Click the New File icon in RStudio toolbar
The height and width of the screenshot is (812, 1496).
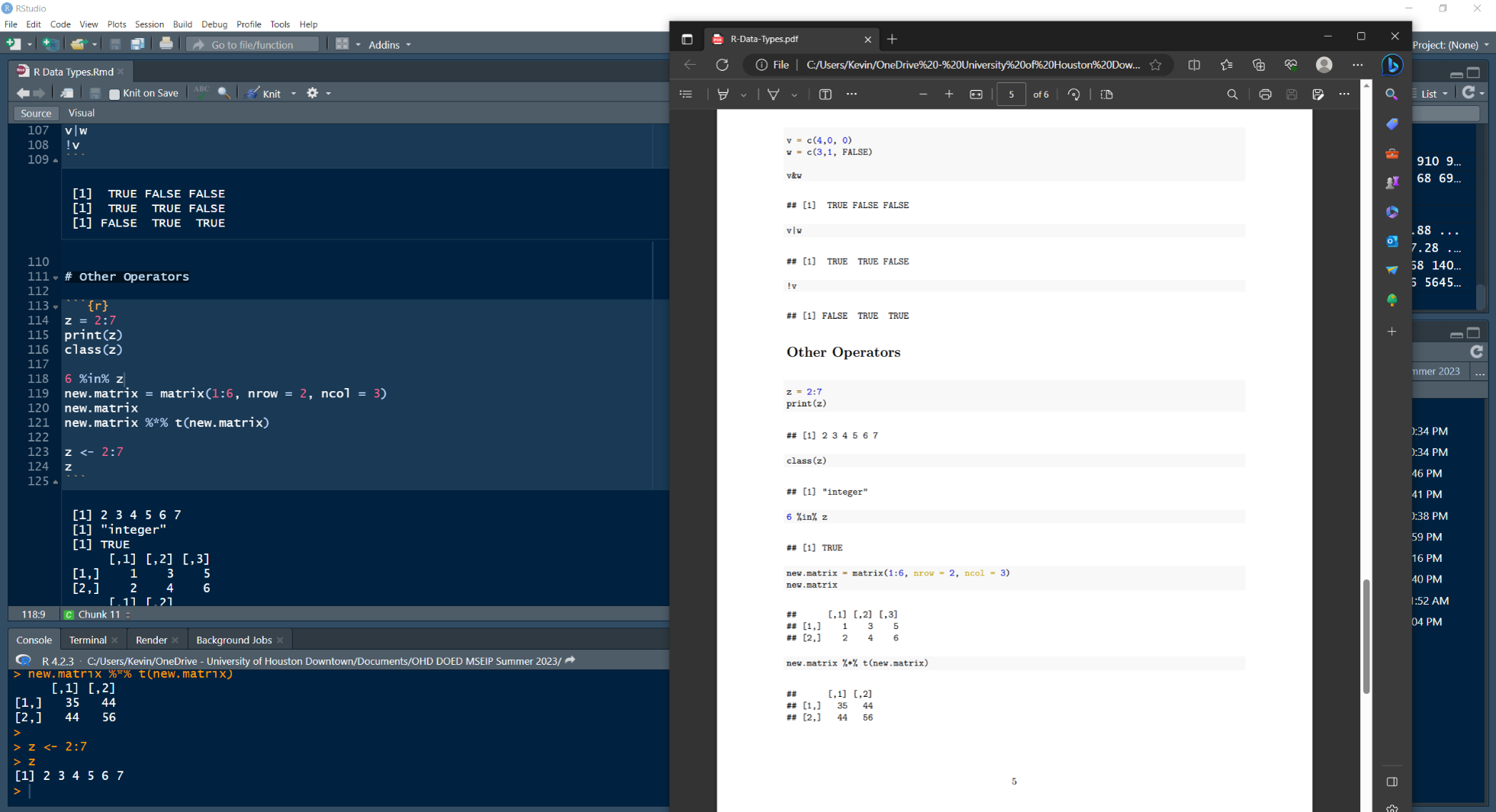[13, 44]
